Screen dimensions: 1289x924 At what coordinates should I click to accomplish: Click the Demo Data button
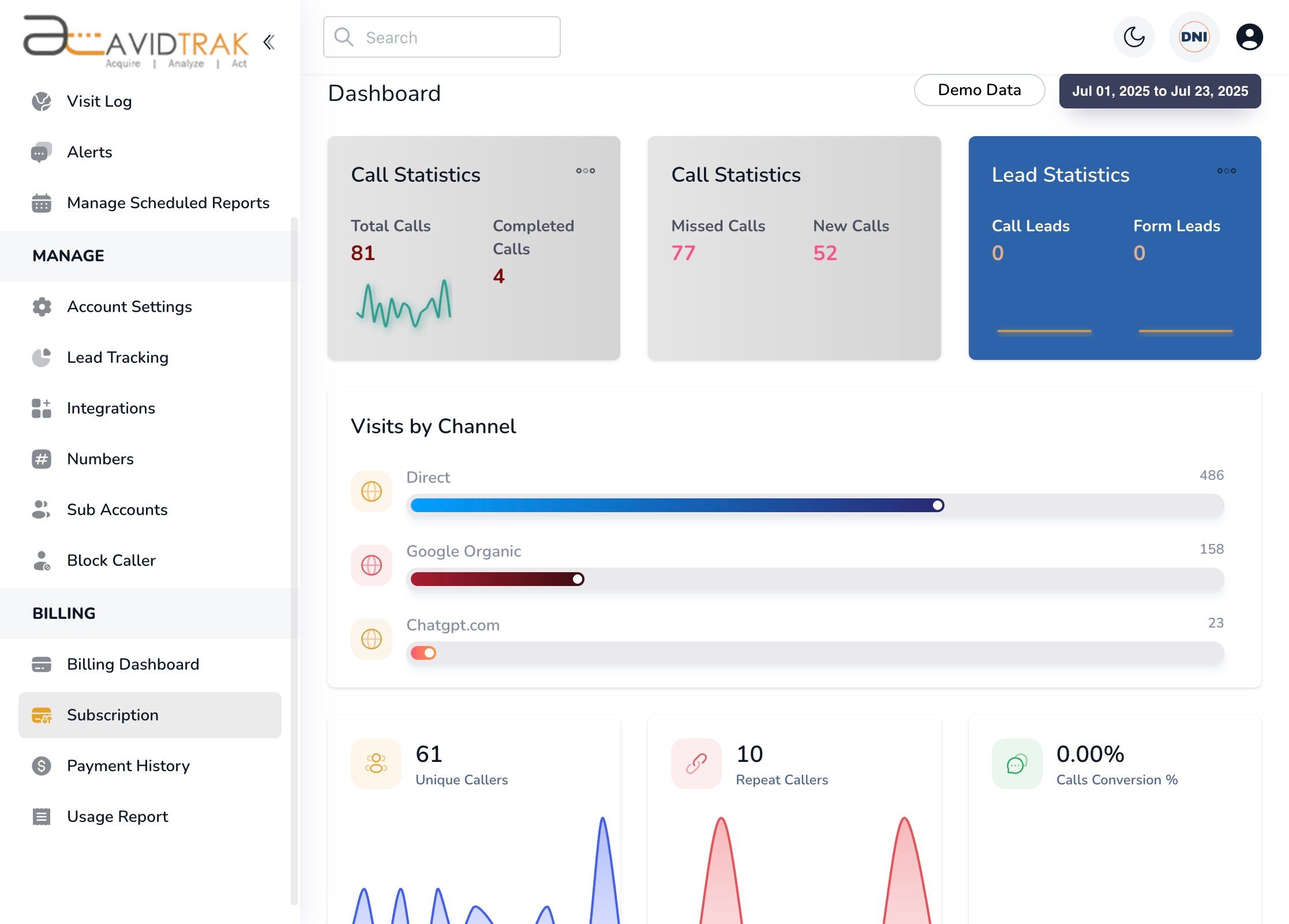tap(979, 89)
